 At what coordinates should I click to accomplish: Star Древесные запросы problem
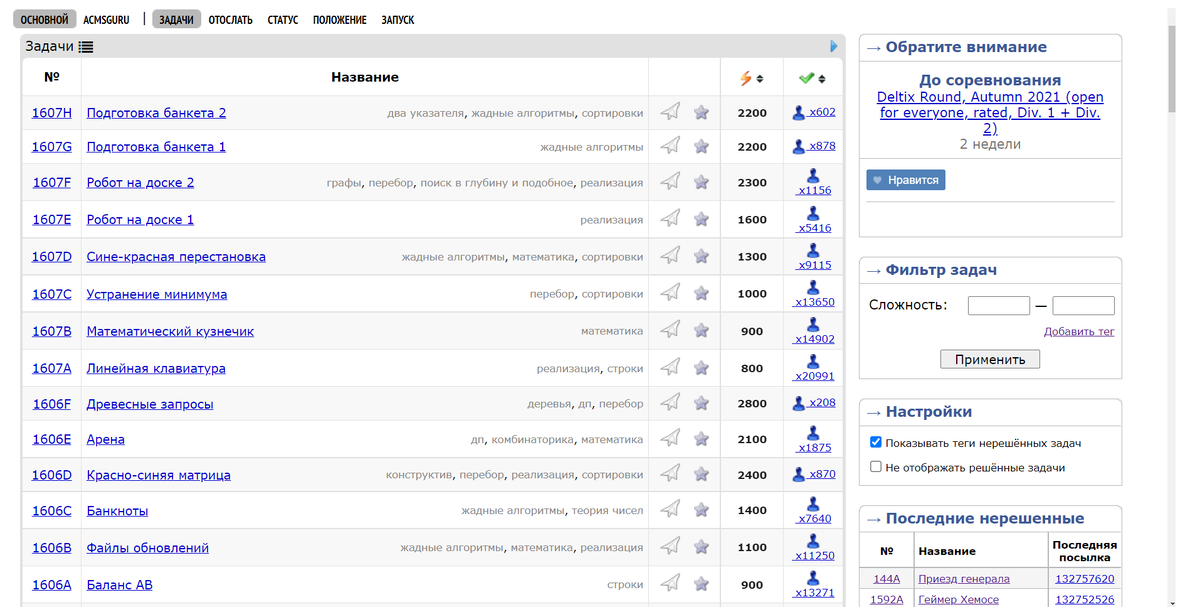point(702,403)
